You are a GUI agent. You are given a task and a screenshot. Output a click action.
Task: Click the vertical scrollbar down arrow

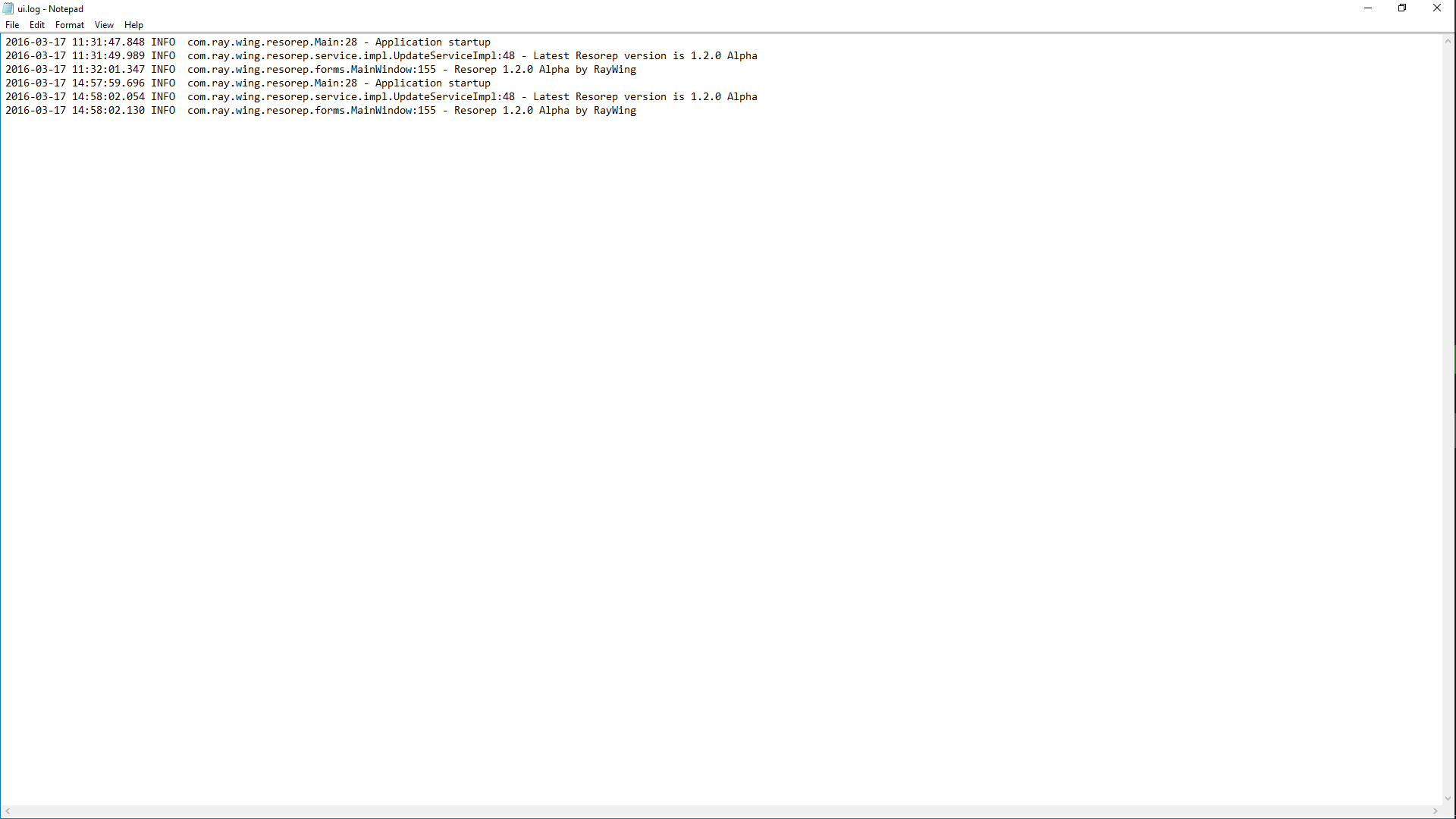[1448, 798]
